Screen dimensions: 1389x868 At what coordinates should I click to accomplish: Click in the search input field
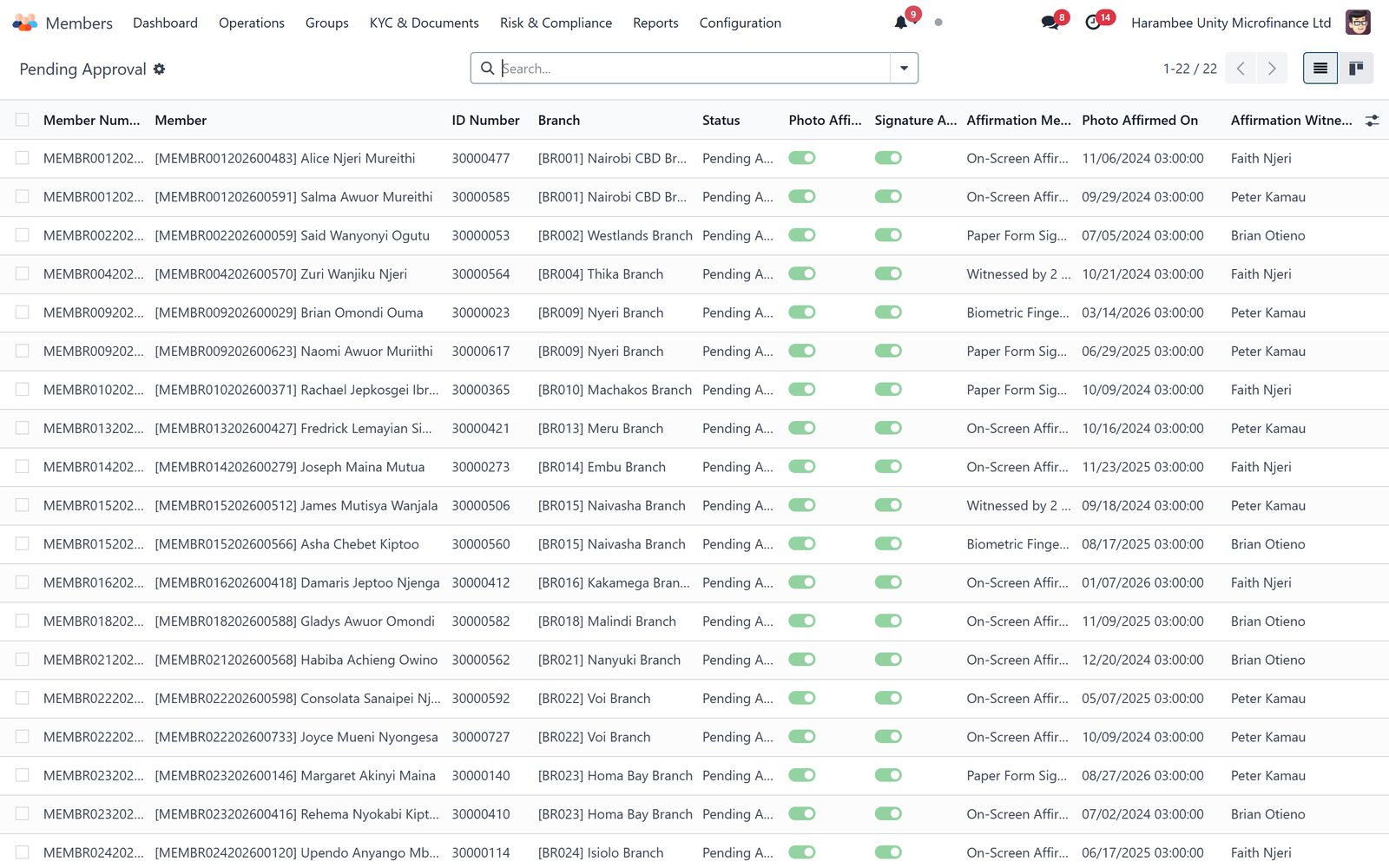pos(694,69)
